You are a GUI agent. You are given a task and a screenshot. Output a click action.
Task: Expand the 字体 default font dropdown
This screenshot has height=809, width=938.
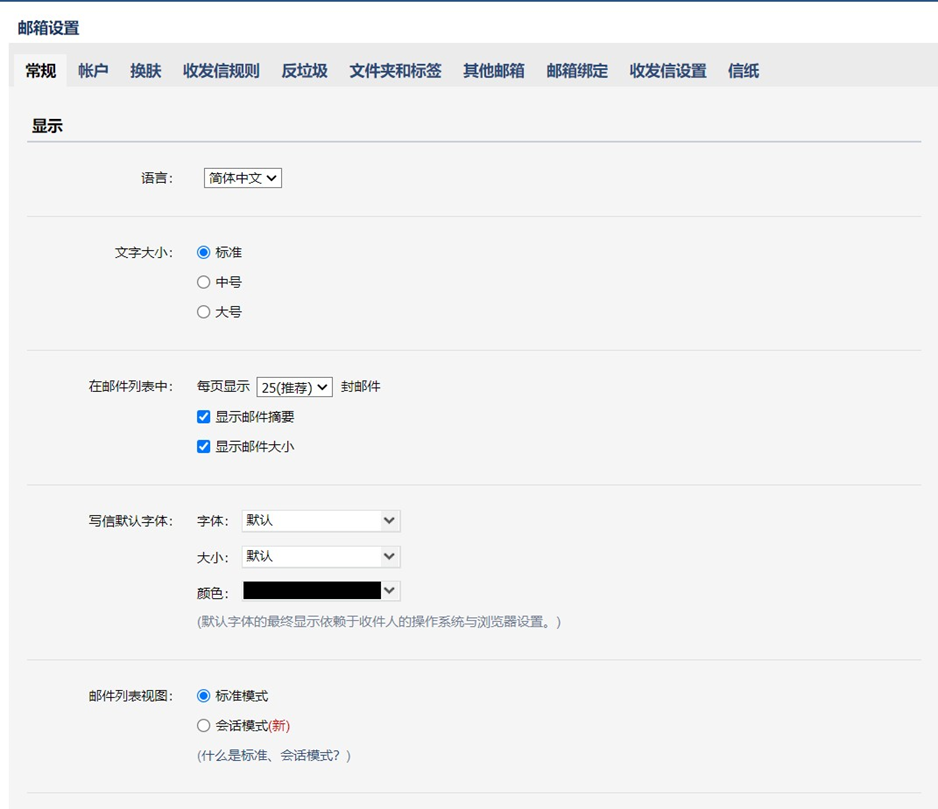point(321,521)
